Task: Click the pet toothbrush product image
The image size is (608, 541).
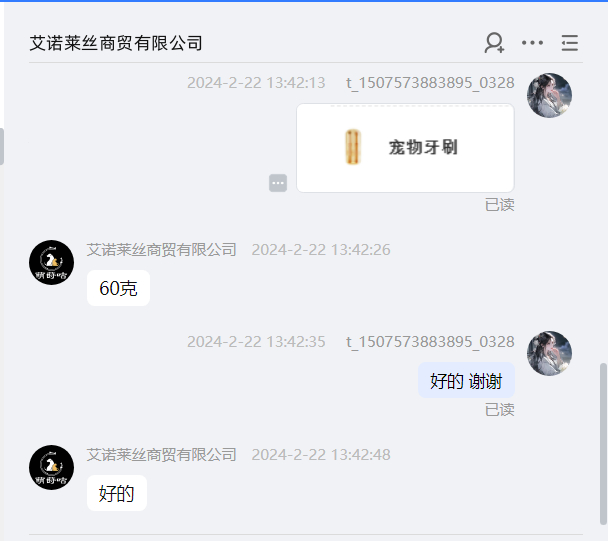Action: point(353,147)
